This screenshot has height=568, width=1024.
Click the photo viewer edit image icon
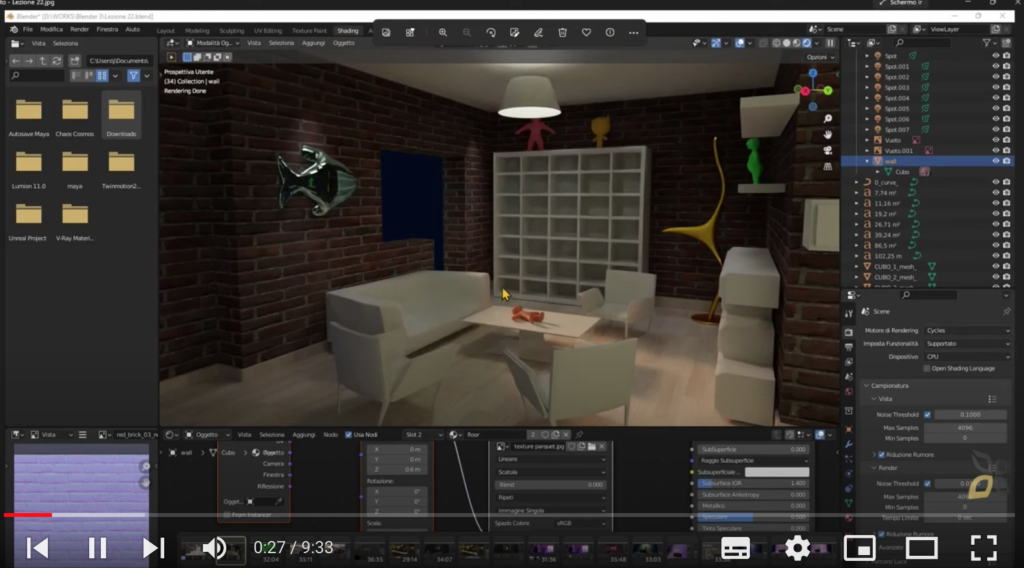coord(515,33)
